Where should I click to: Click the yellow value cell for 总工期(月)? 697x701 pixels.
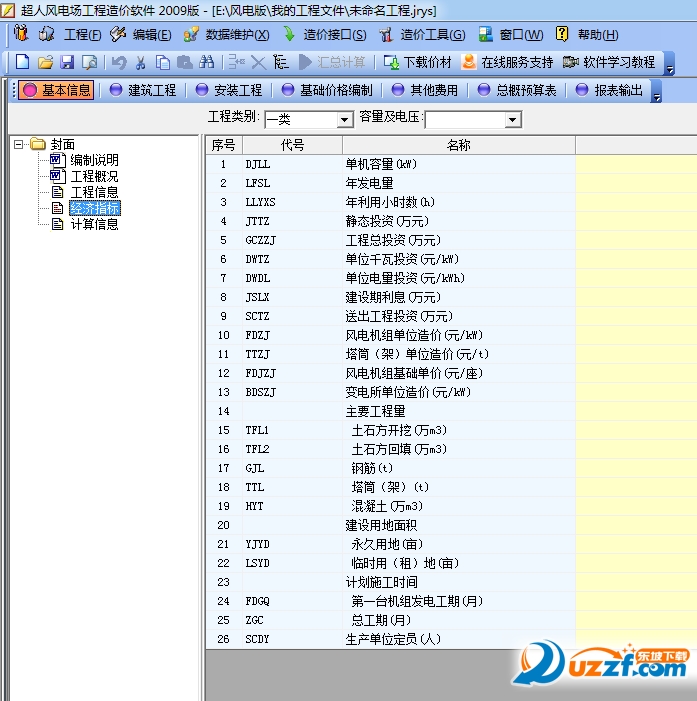pyautogui.click(x=636, y=620)
